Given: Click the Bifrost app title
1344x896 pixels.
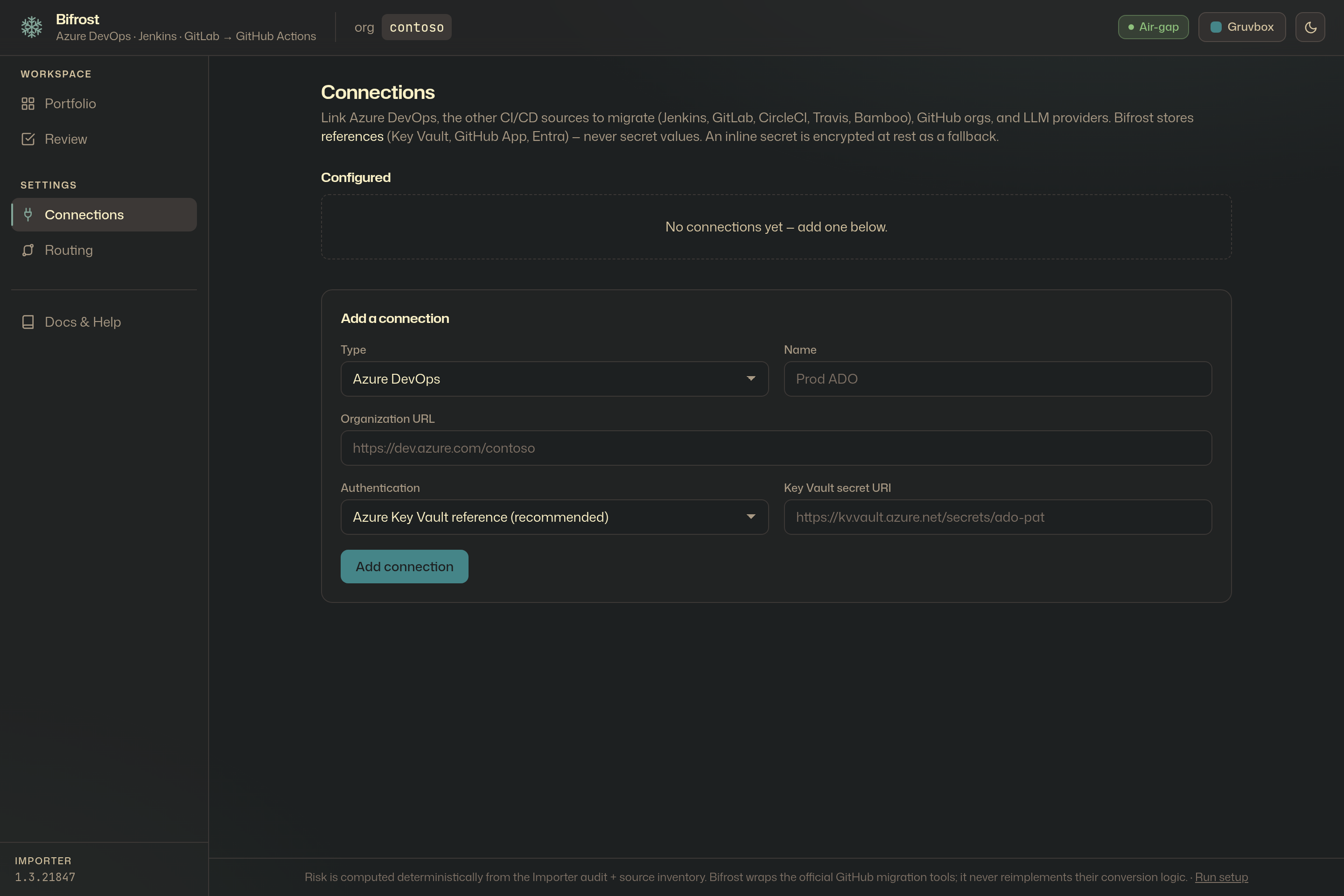Looking at the screenshot, I should click(x=77, y=20).
